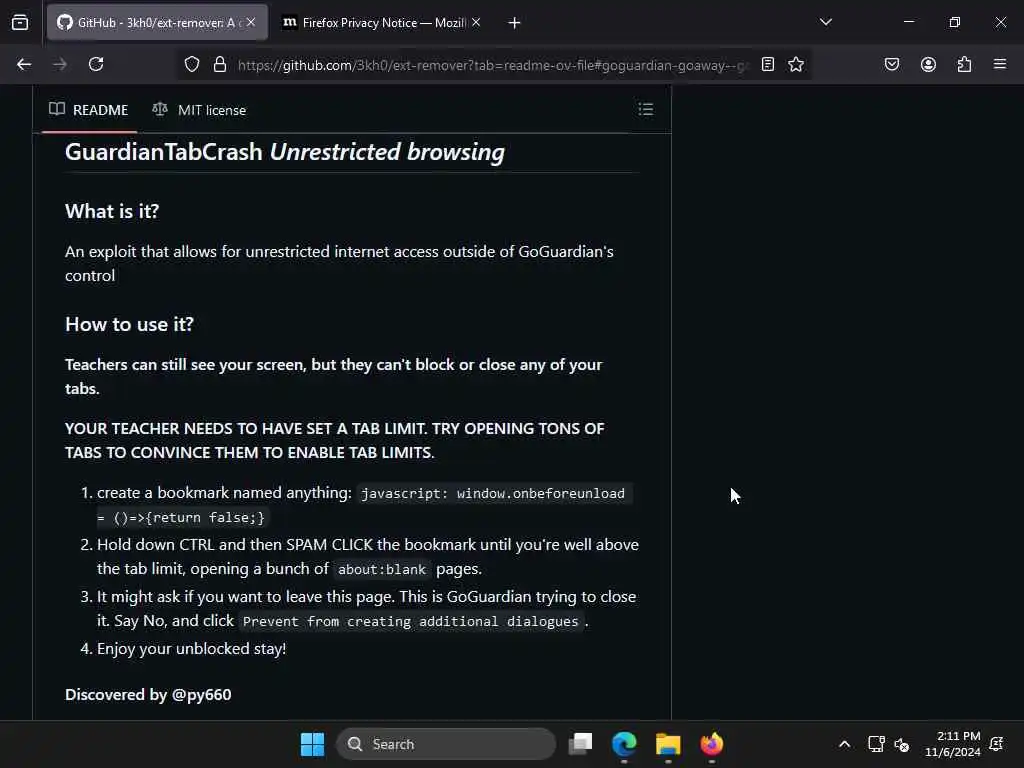Save page to Pocket
The height and width of the screenshot is (768, 1024).
click(x=892, y=64)
